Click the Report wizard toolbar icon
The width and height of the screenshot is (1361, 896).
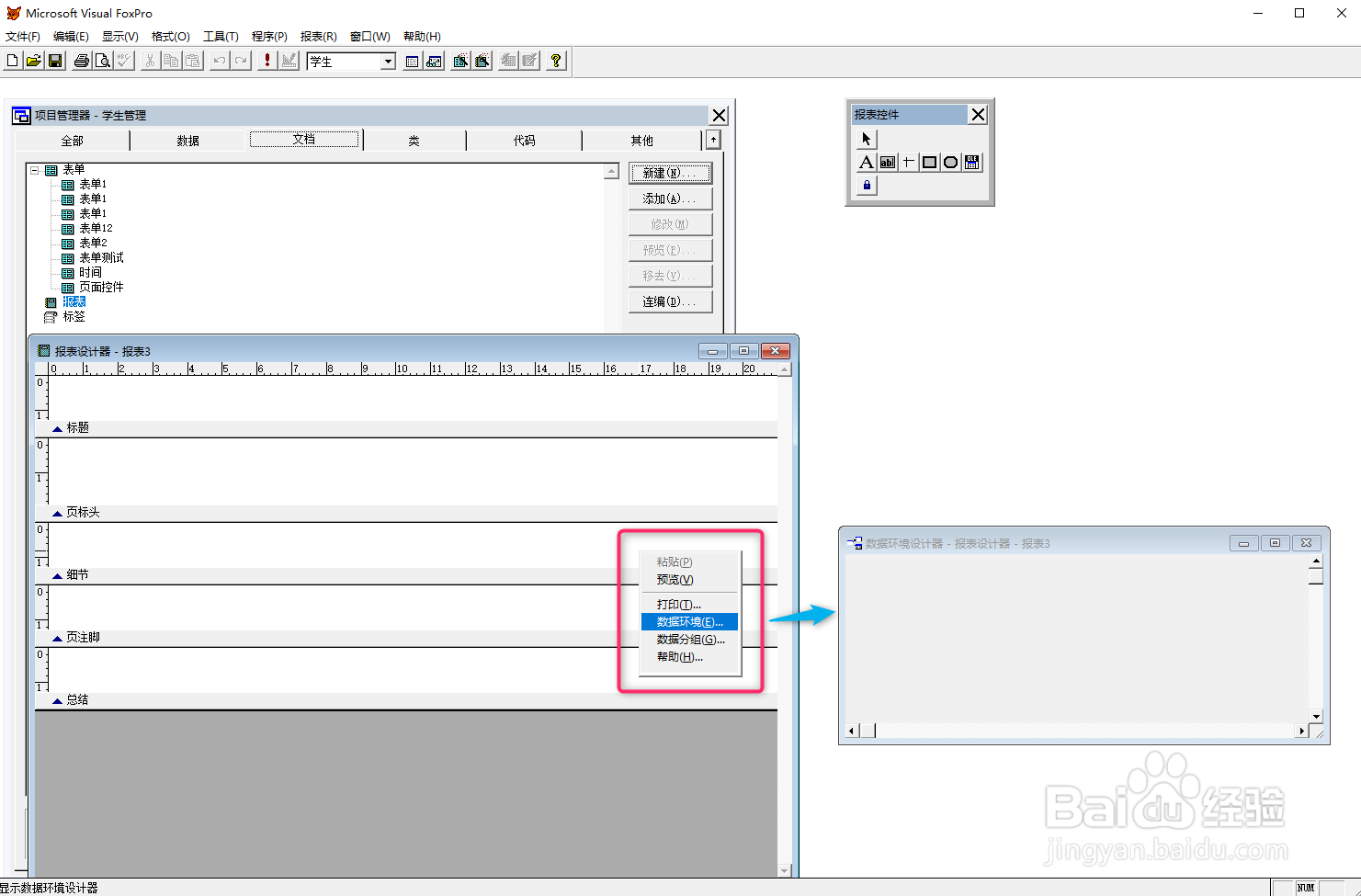pos(482,61)
